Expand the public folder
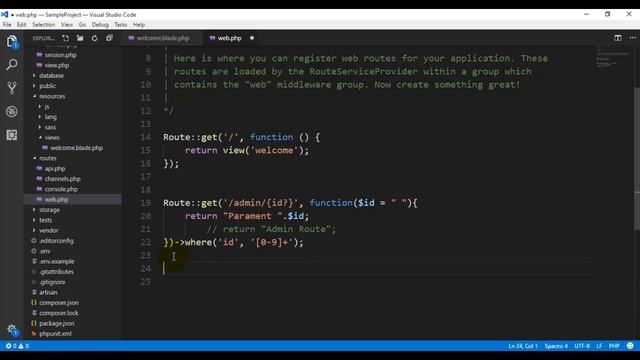The height and width of the screenshot is (360, 640). [x=47, y=86]
